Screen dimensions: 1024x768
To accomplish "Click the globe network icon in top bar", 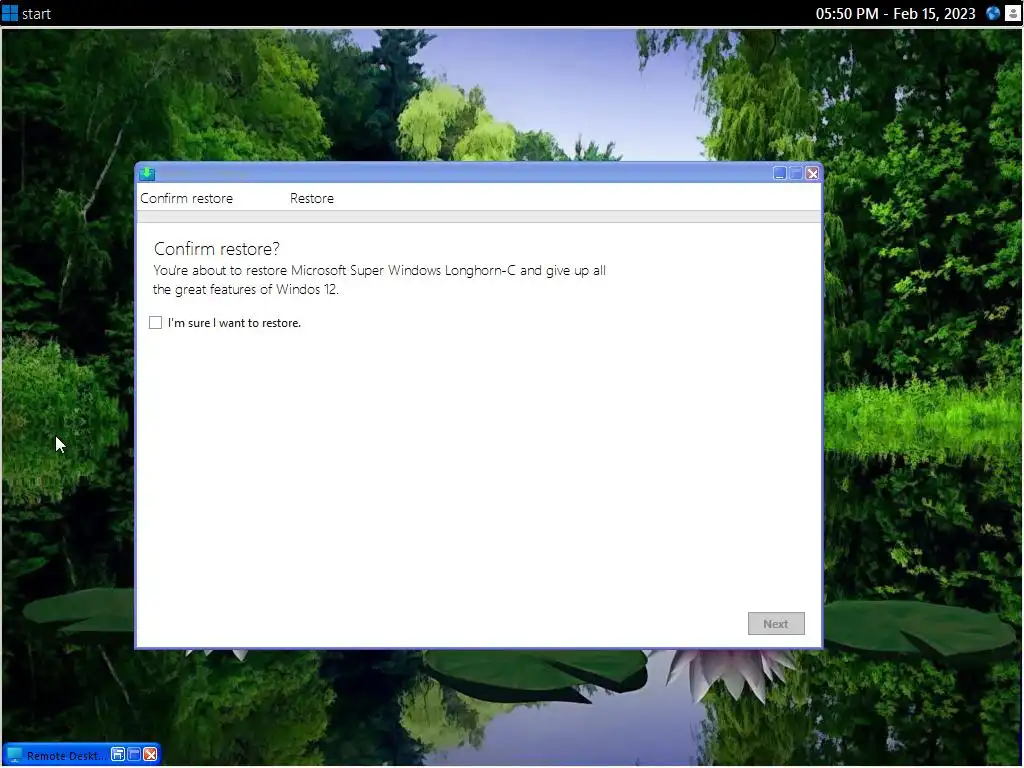I will tap(993, 13).
